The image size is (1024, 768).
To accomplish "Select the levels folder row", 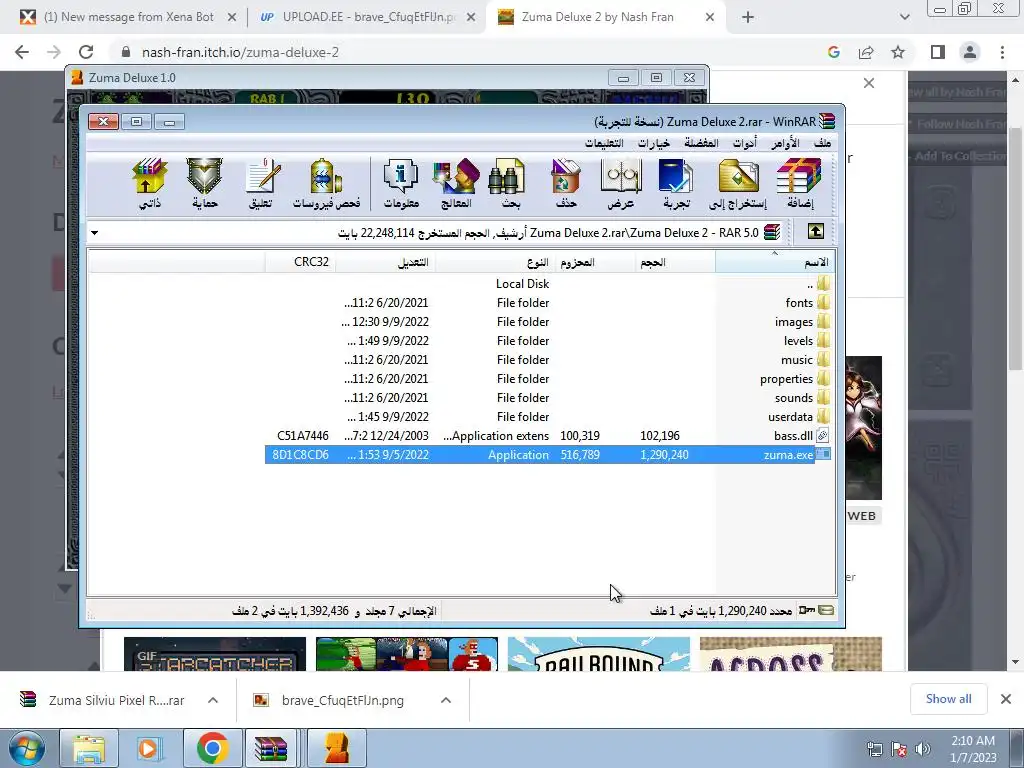I will coord(548,340).
